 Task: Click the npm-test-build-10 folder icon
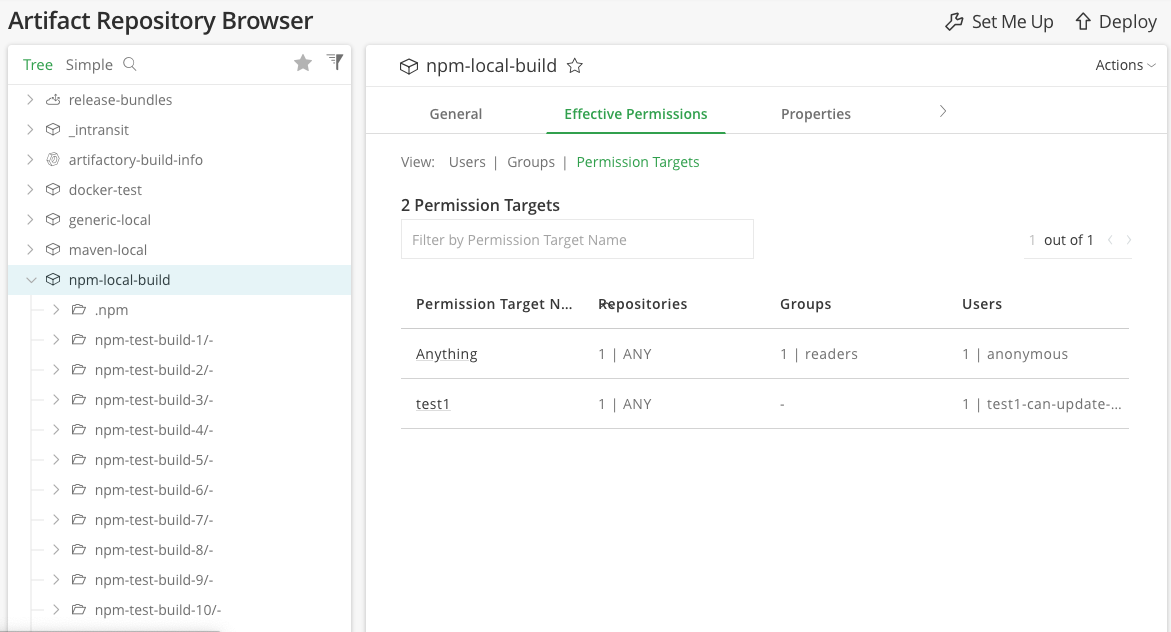click(78, 610)
